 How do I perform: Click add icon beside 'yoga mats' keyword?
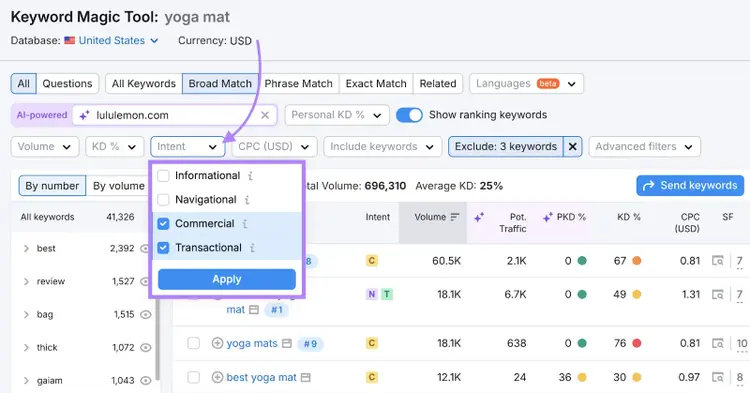coord(217,343)
